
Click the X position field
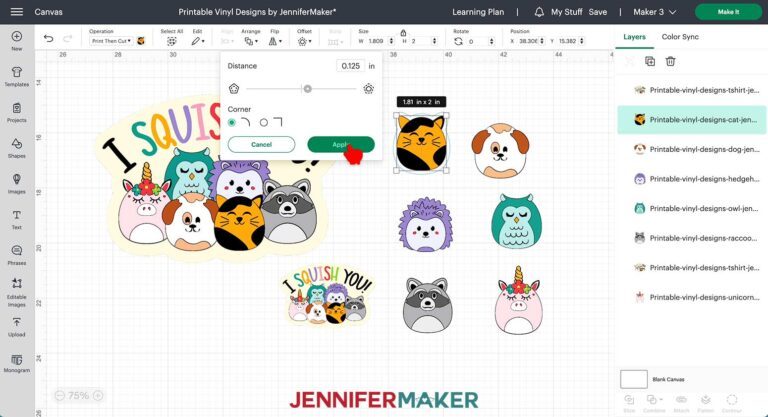click(528, 41)
